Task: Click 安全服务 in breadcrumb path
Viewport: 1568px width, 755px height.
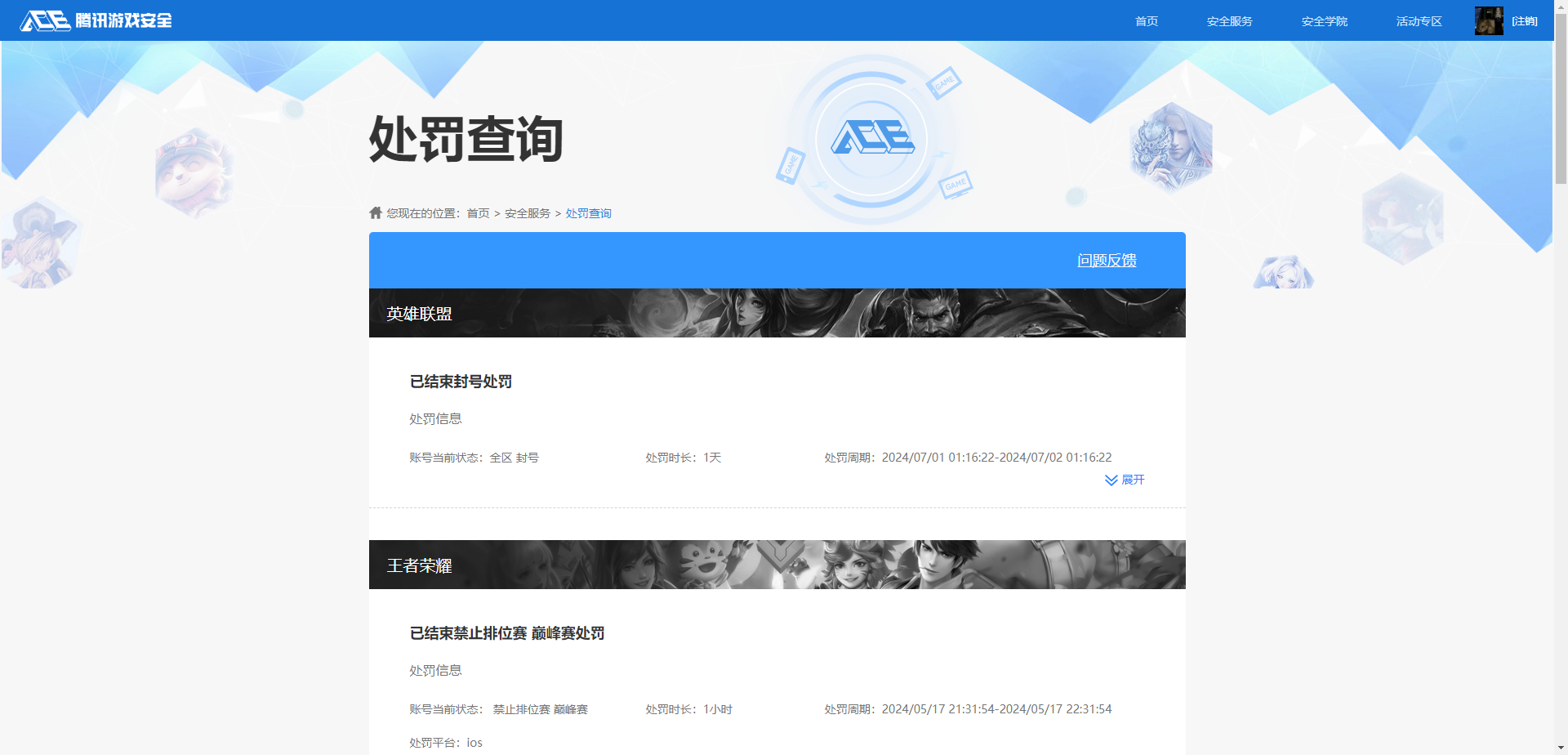Action: (527, 213)
